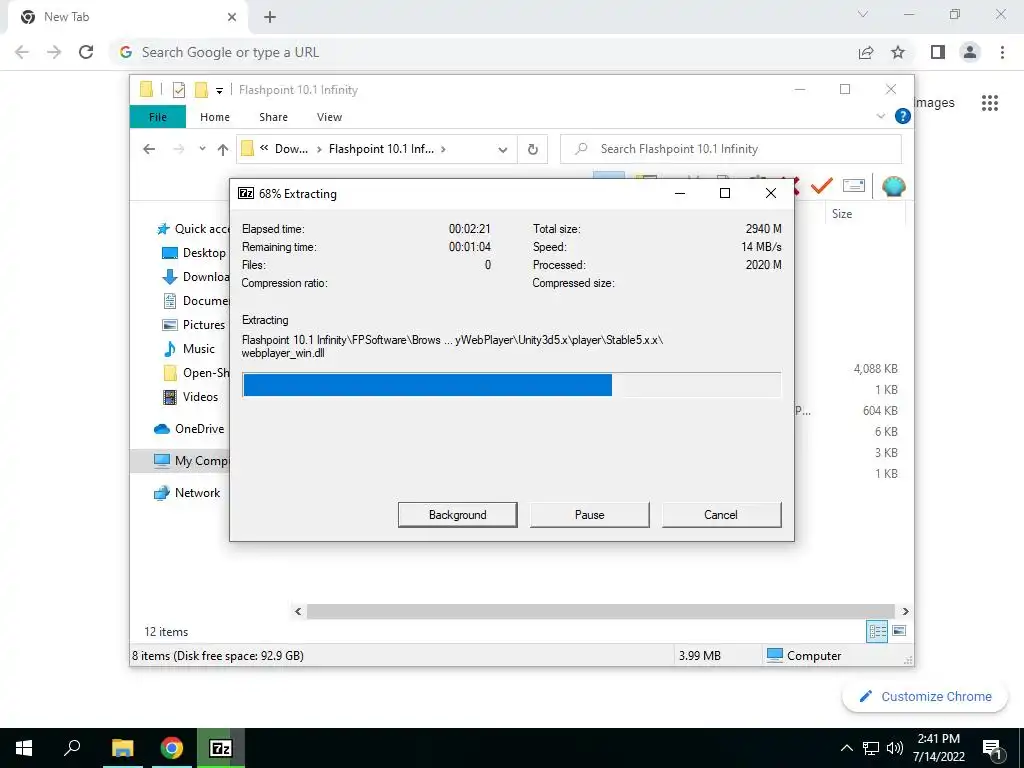
Task: Pause the 7-Zip extraction
Action: point(589,515)
